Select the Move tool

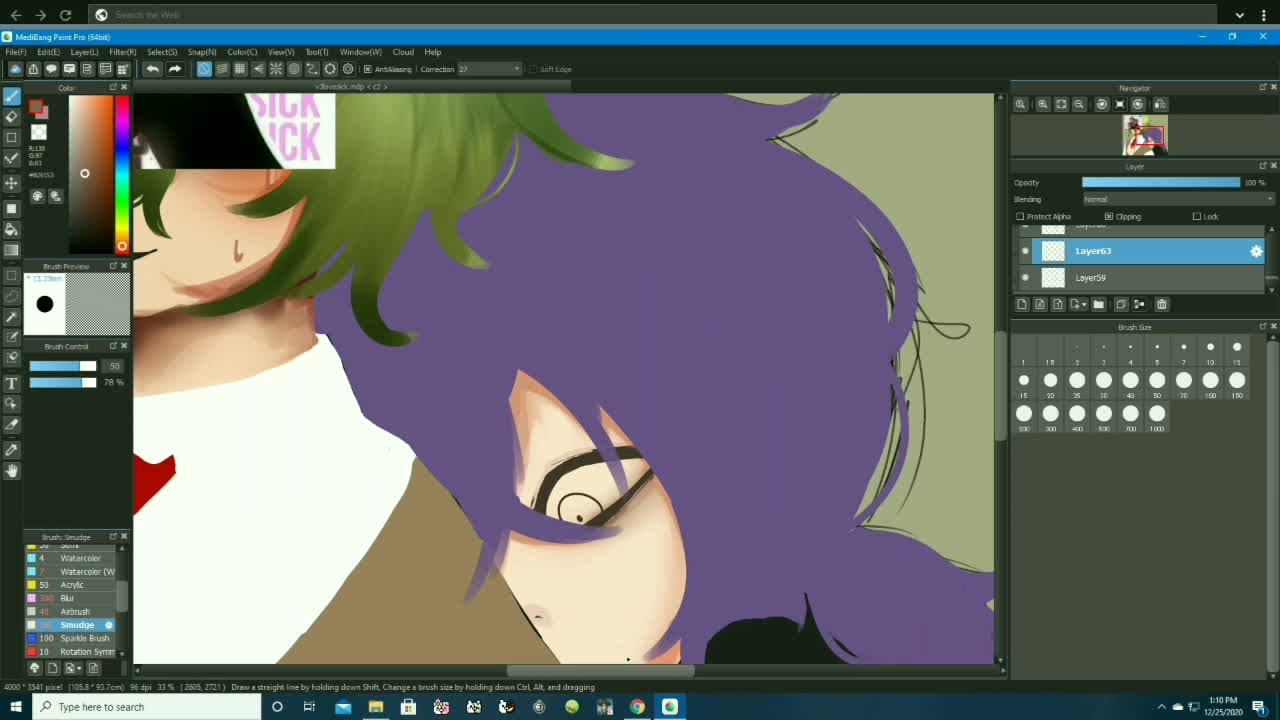[x=12, y=183]
